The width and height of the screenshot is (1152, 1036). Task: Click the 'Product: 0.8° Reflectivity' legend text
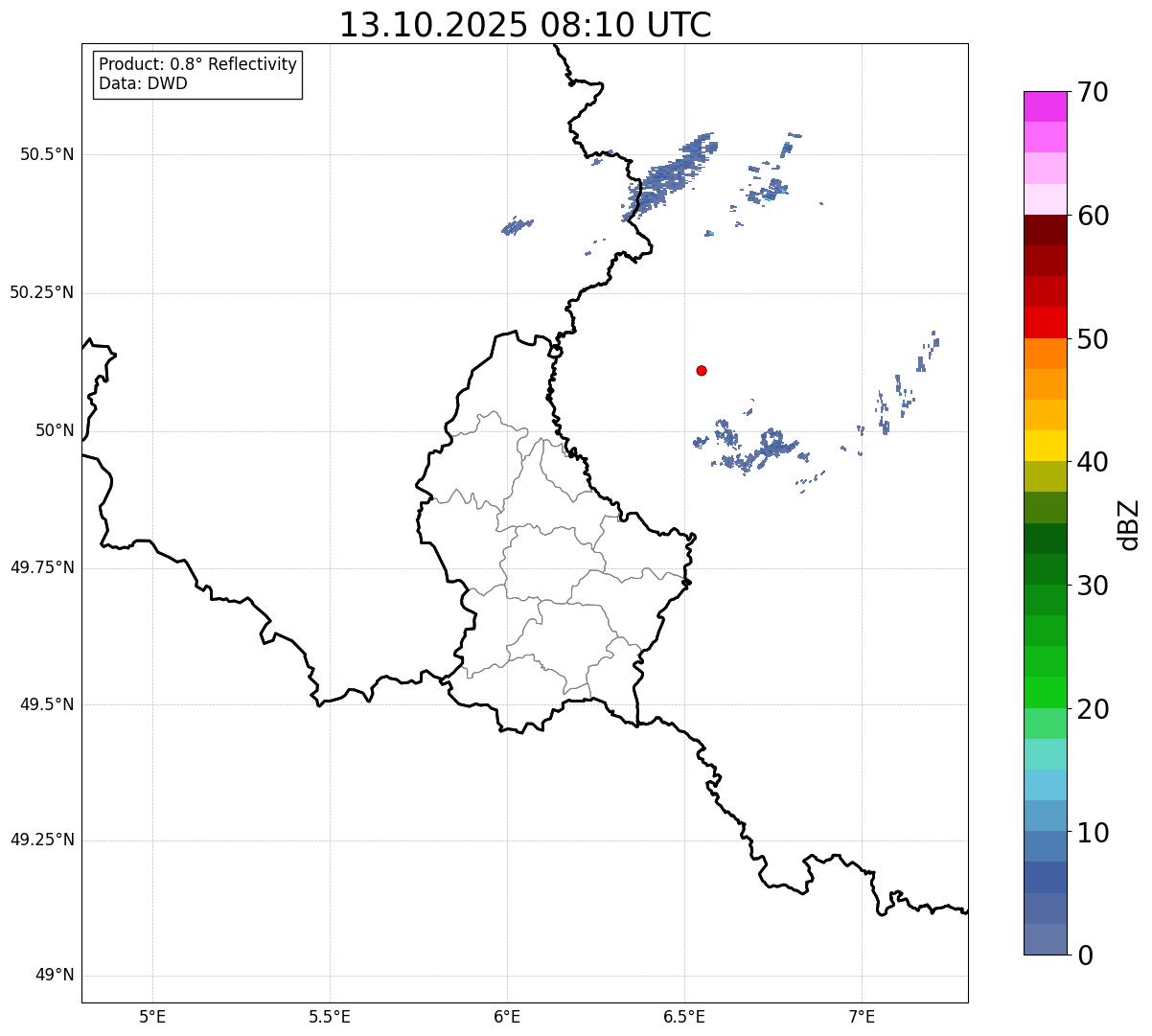(198, 64)
